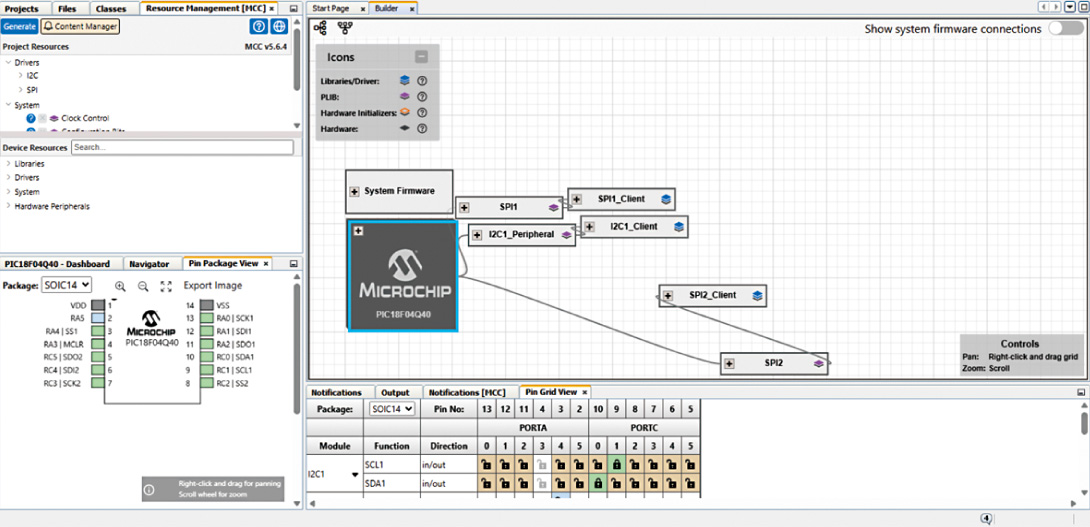Toggle the green lock for SCL1 on PORTC pin 1
1090x527 pixels.
coord(617,465)
